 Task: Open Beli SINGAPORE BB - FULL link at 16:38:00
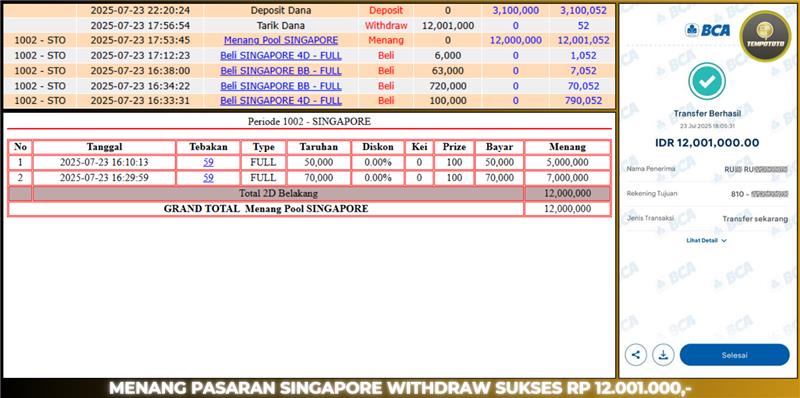(x=281, y=71)
